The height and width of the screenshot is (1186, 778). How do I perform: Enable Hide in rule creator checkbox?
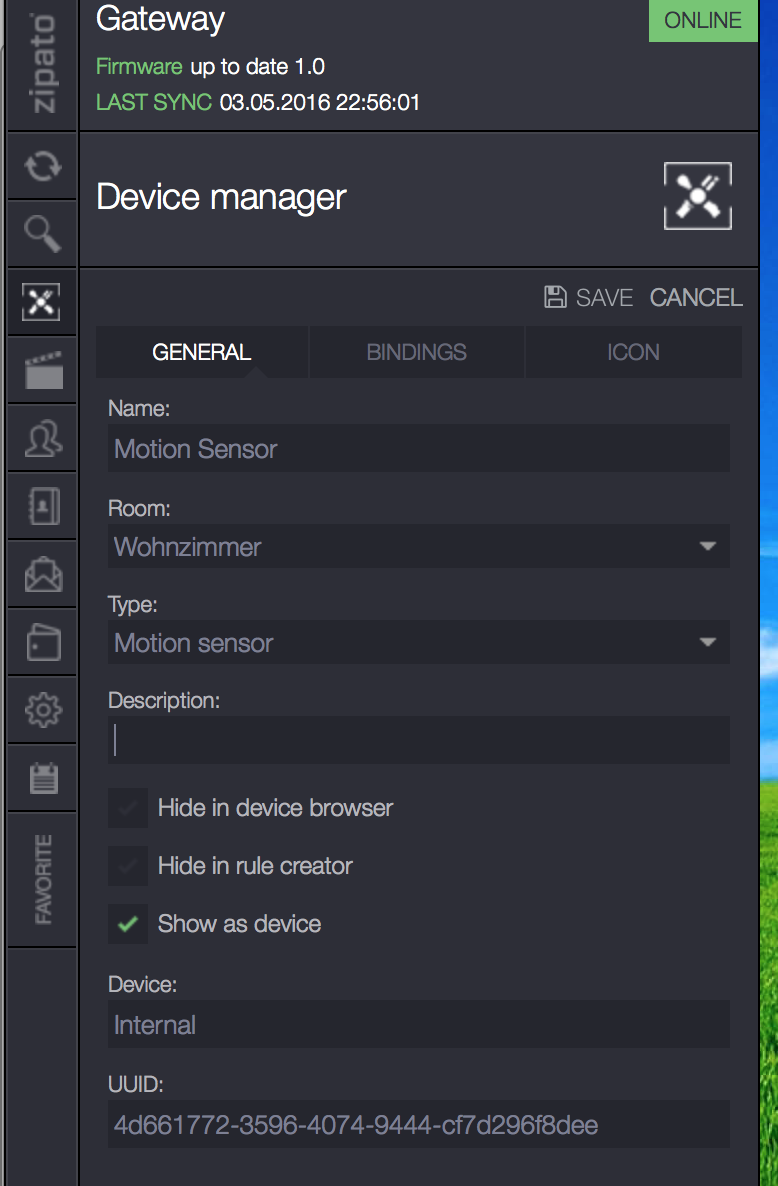127,866
